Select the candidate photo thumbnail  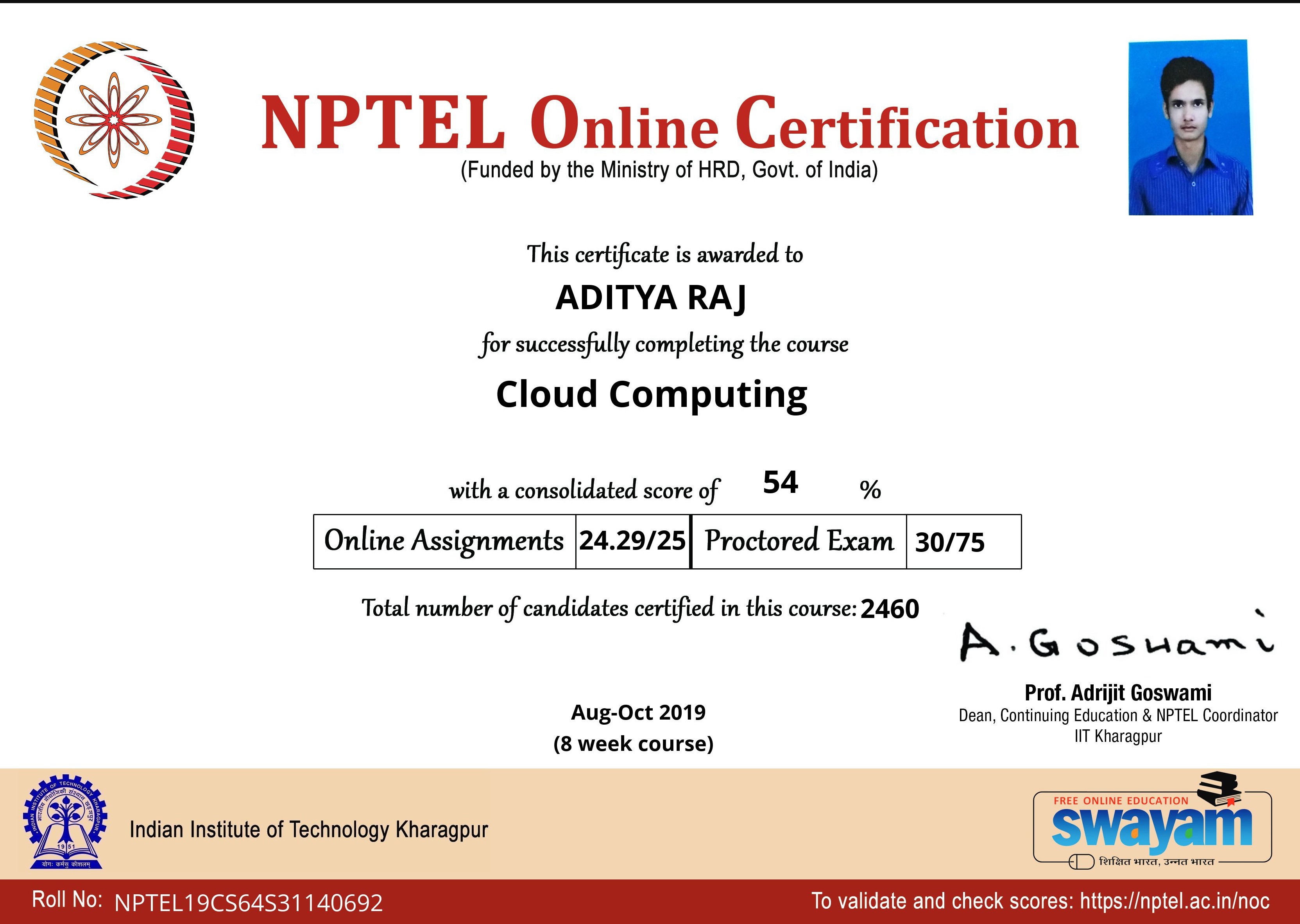point(1191,127)
